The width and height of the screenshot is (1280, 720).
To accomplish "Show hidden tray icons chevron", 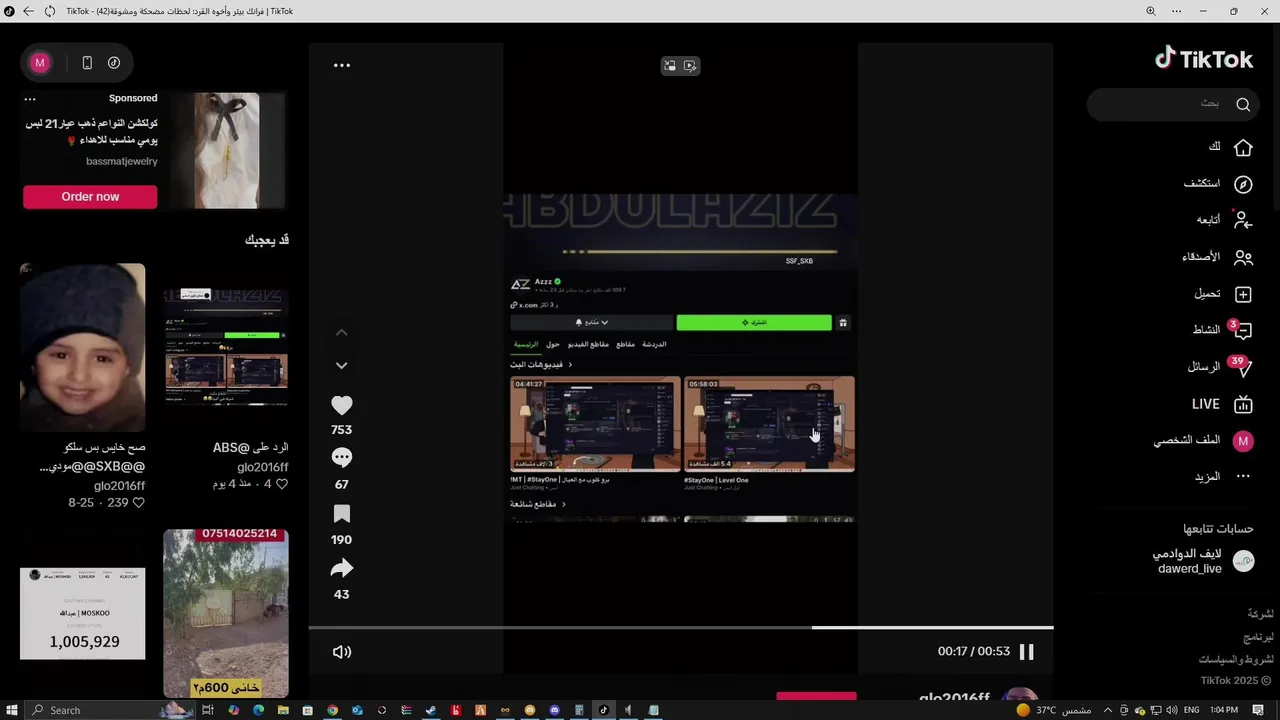I will 1108,710.
